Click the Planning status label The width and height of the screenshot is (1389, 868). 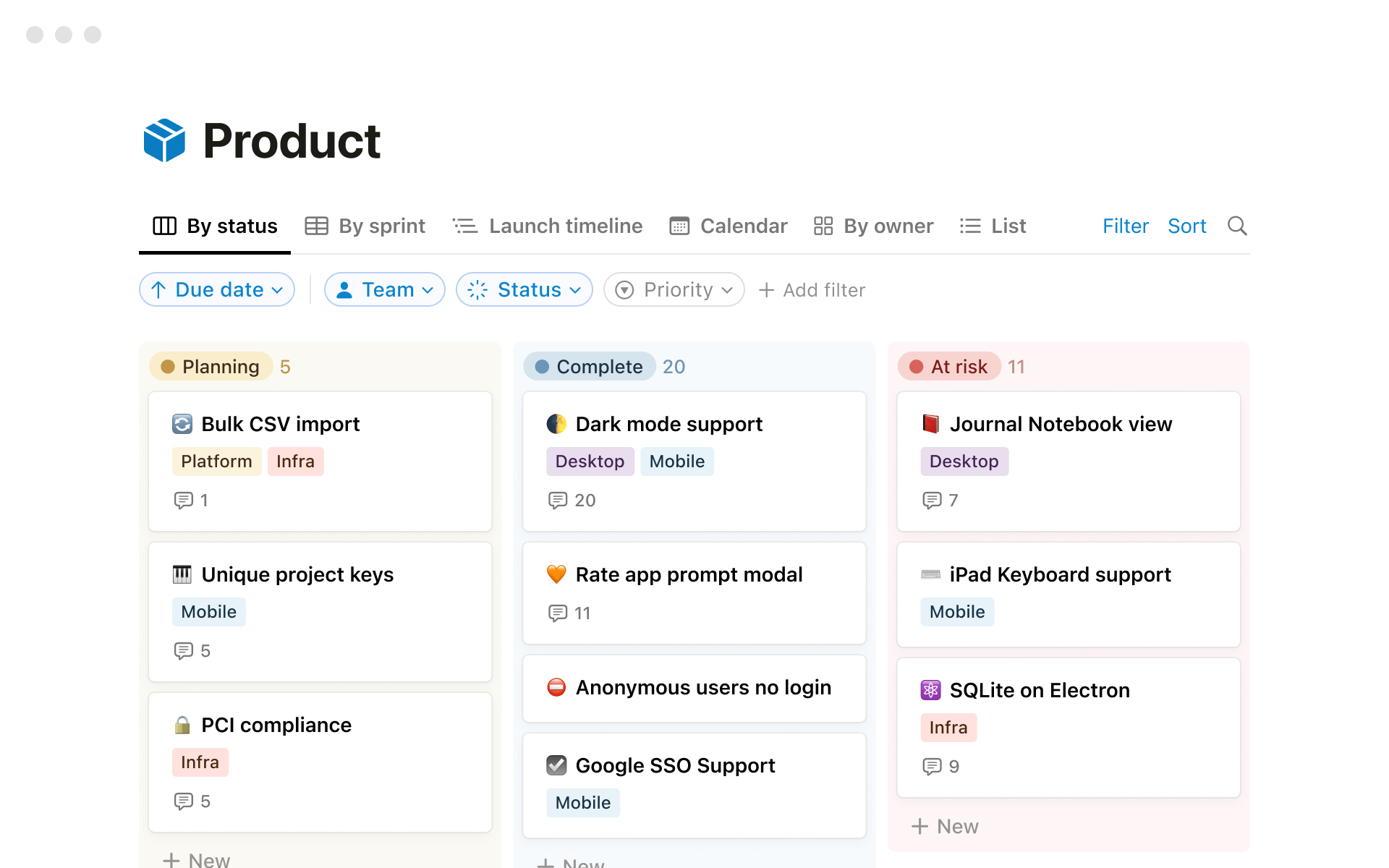(x=211, y=367)
